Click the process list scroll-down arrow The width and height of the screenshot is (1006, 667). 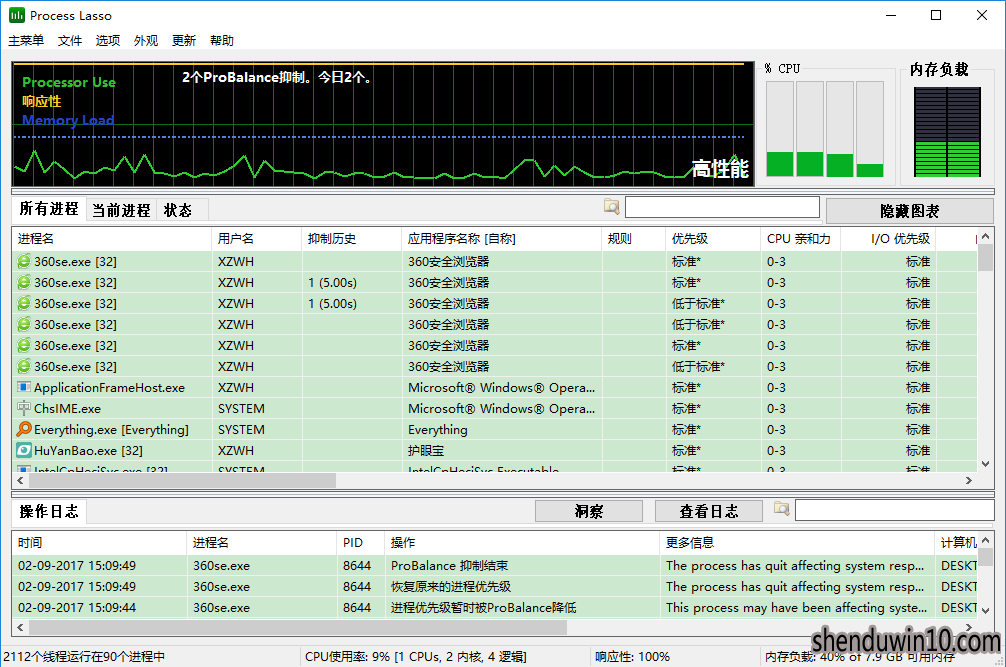pos(985,464)
